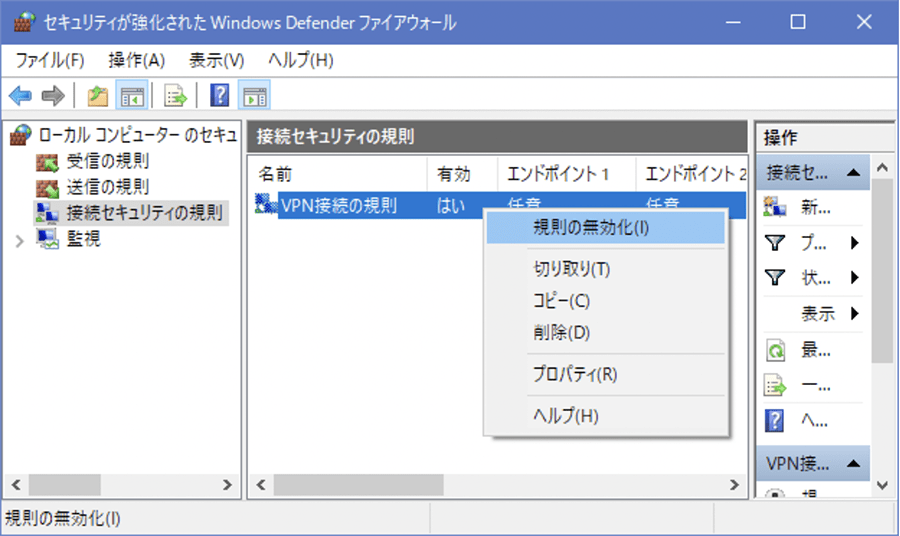
Task: Expand the 監視 tree node chevron
Action: [20, 241]
